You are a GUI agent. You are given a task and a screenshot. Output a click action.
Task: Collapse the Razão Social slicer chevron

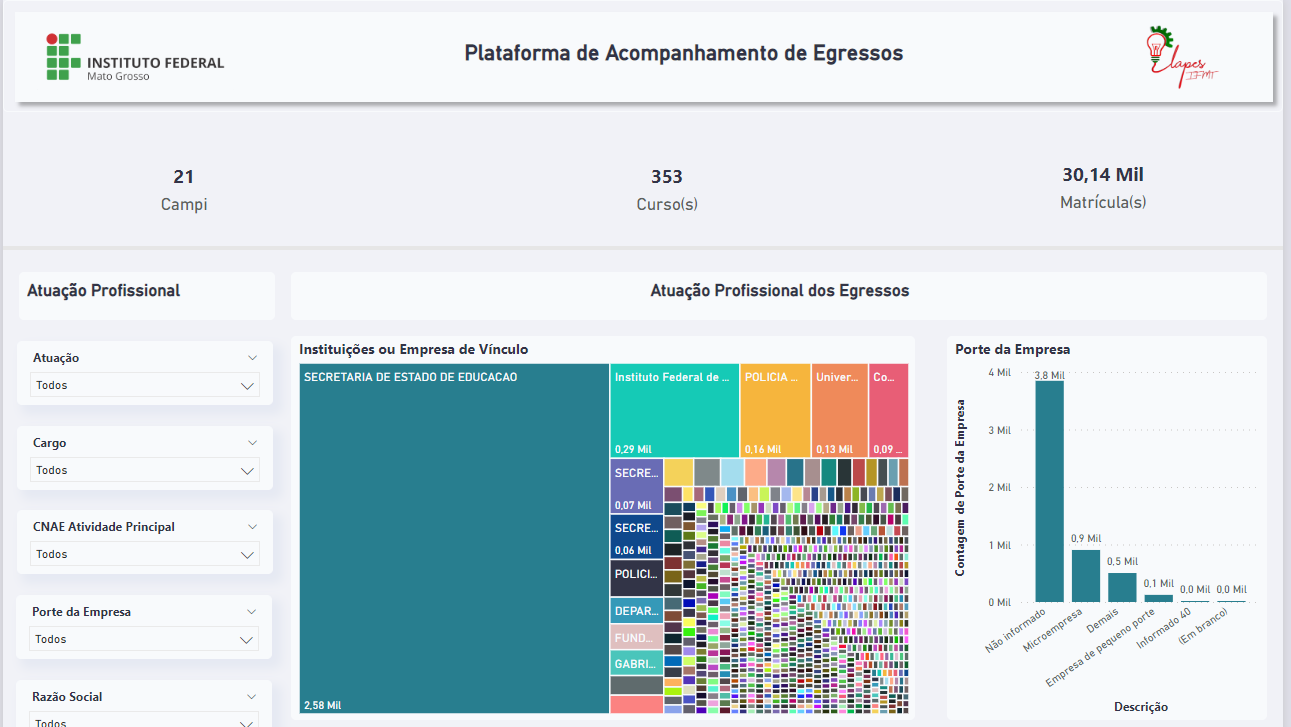(253, 697)
